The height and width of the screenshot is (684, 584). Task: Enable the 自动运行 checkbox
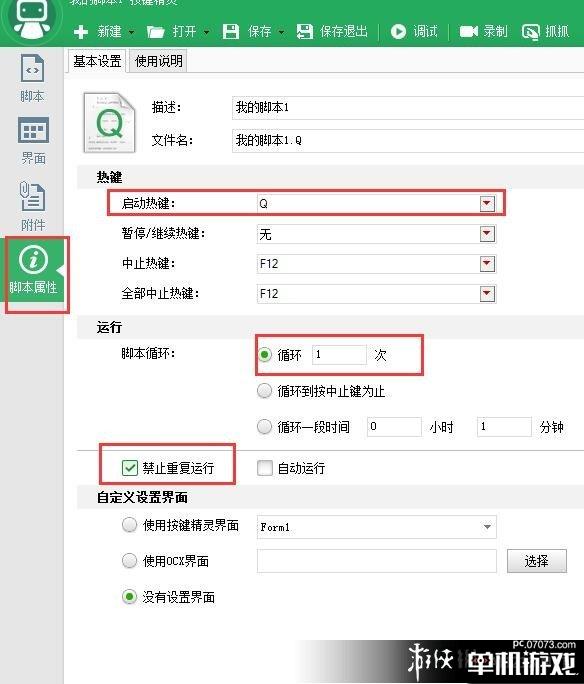[x=265, y=468]
